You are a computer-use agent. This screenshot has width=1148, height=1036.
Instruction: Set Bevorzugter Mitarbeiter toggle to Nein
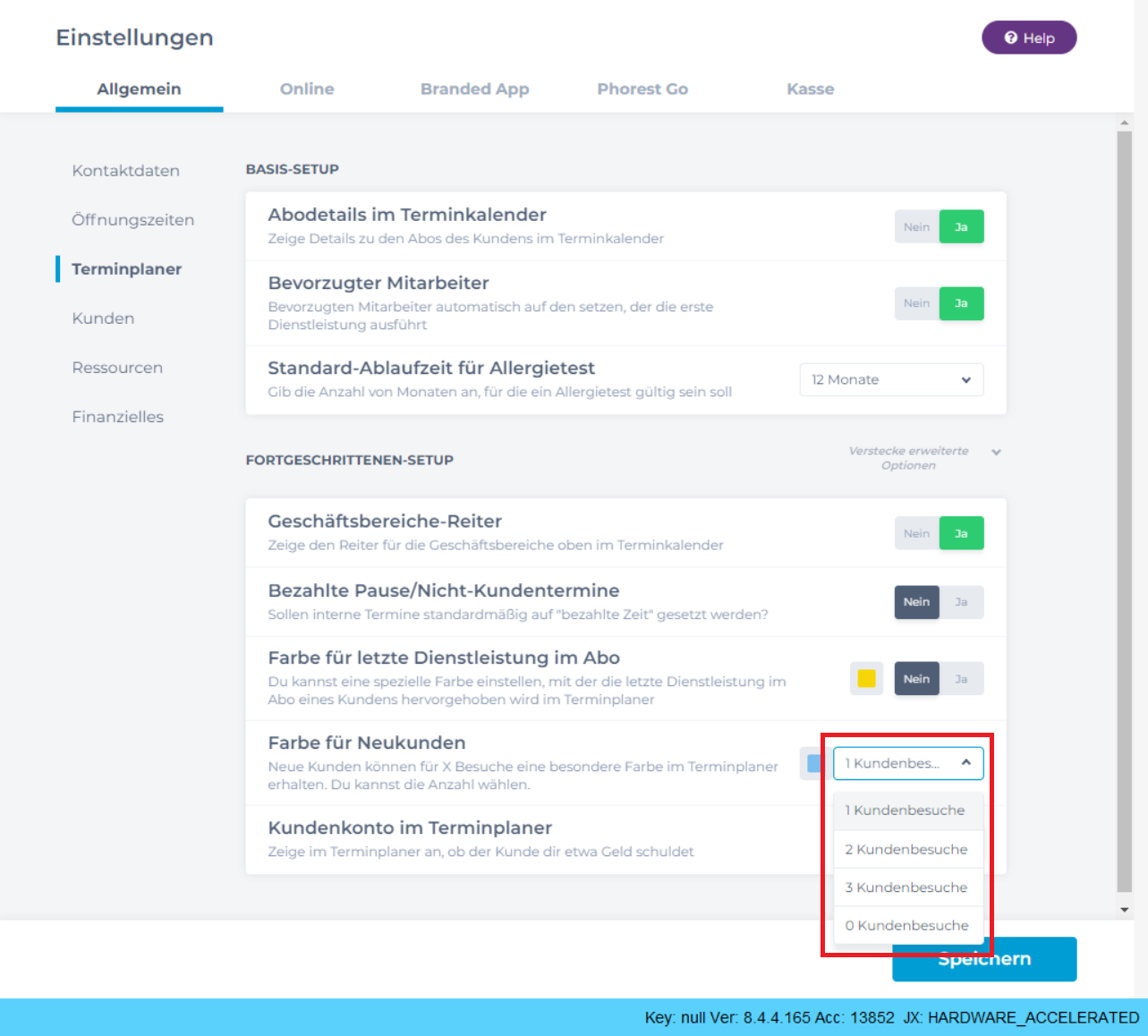[x=916, y=303]
